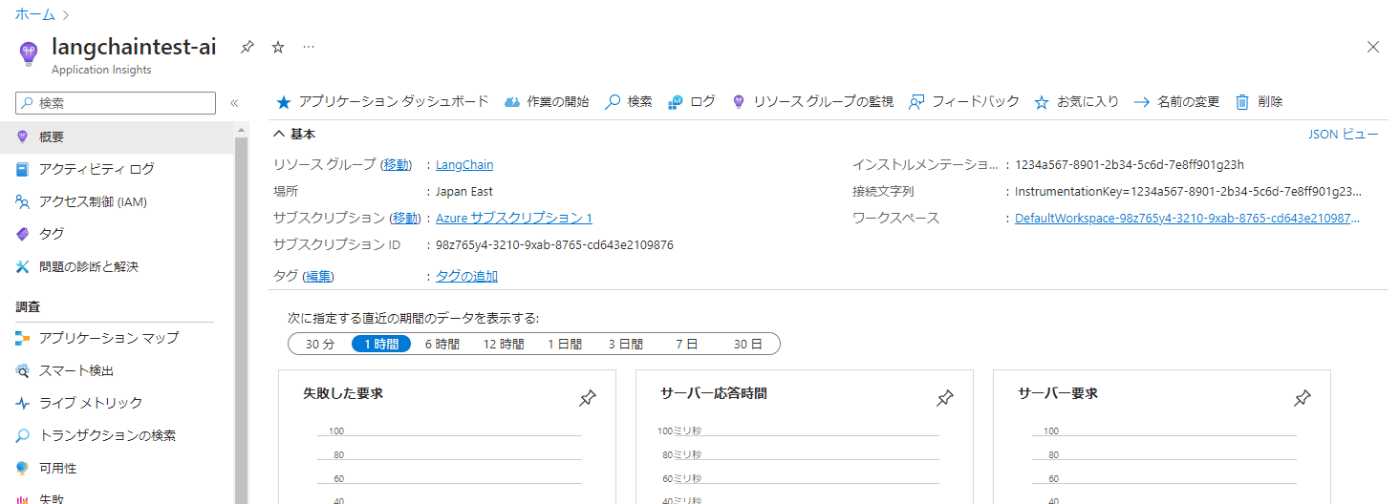Select the 30 分 time range

[320, 344]
